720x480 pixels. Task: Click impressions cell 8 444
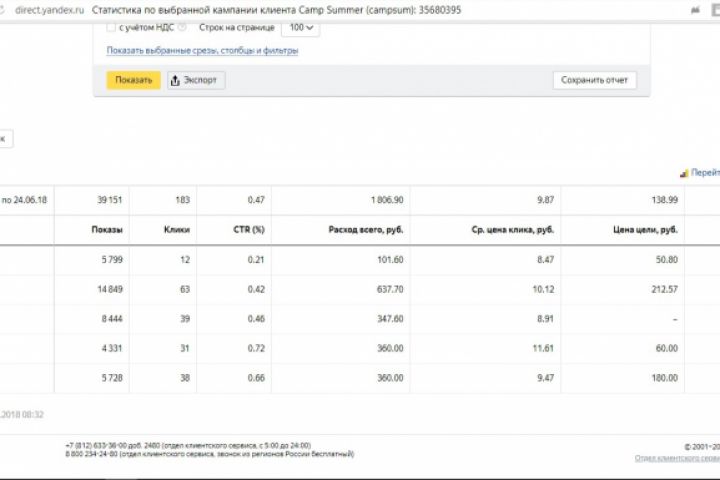pos(112,319)
